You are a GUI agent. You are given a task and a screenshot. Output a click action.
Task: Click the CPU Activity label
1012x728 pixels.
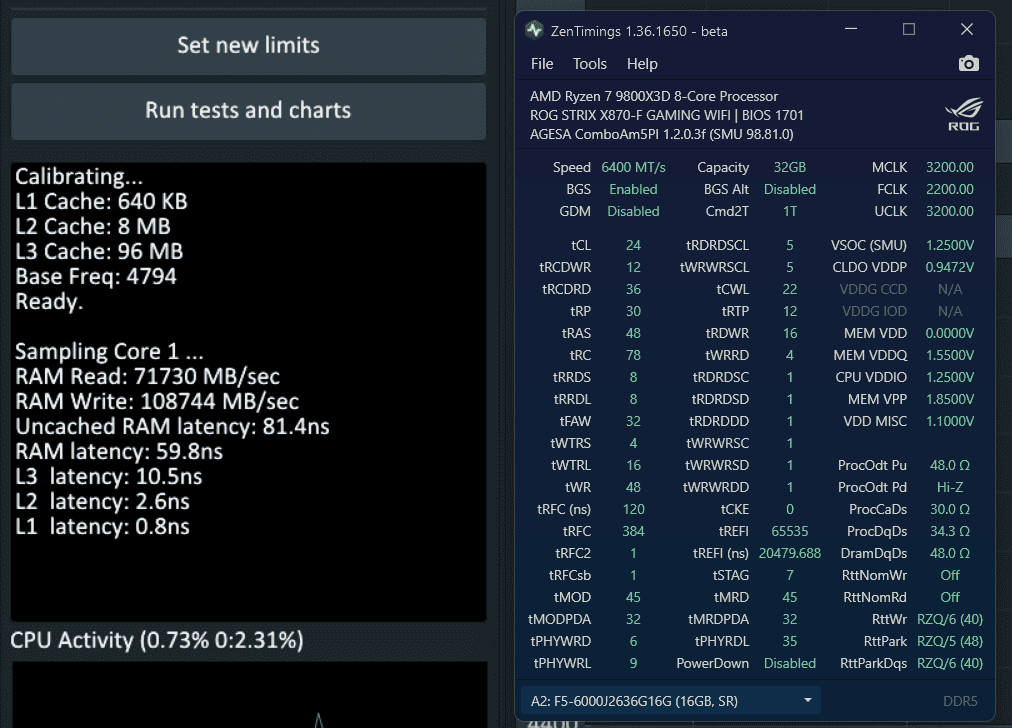pyautogui.click(x=157, y=640)
